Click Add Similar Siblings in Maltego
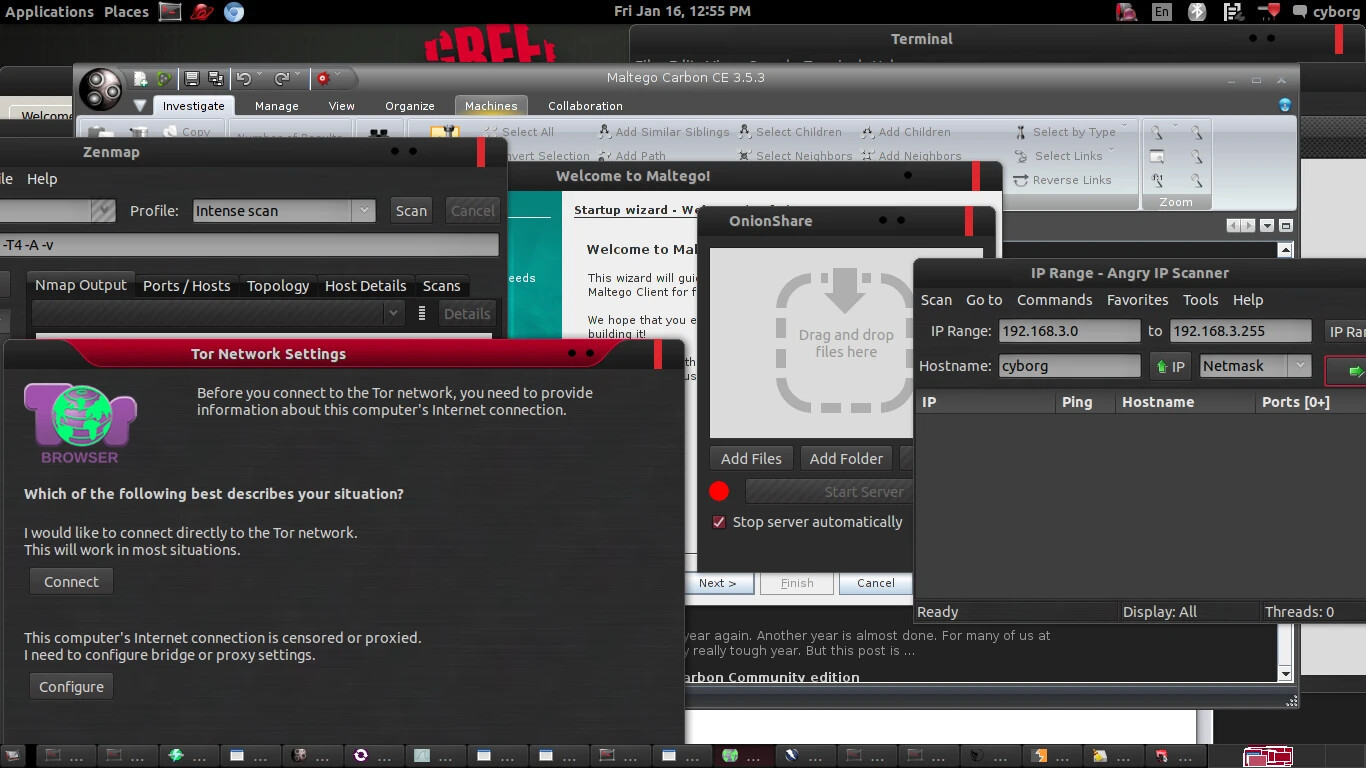The width and height of the screenshot is (1366, 768). [663, 132]
